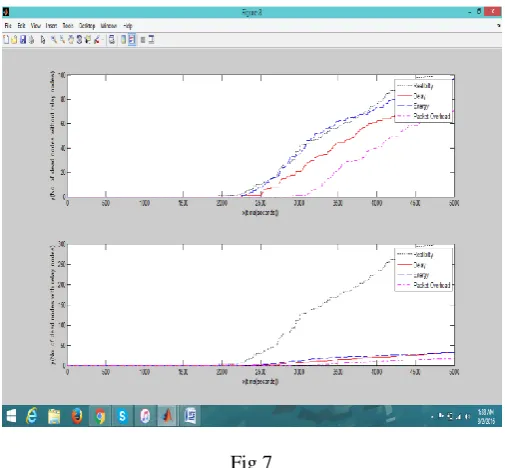
Task: Open Firefox from the taskbar
Action: click(77, 416)
